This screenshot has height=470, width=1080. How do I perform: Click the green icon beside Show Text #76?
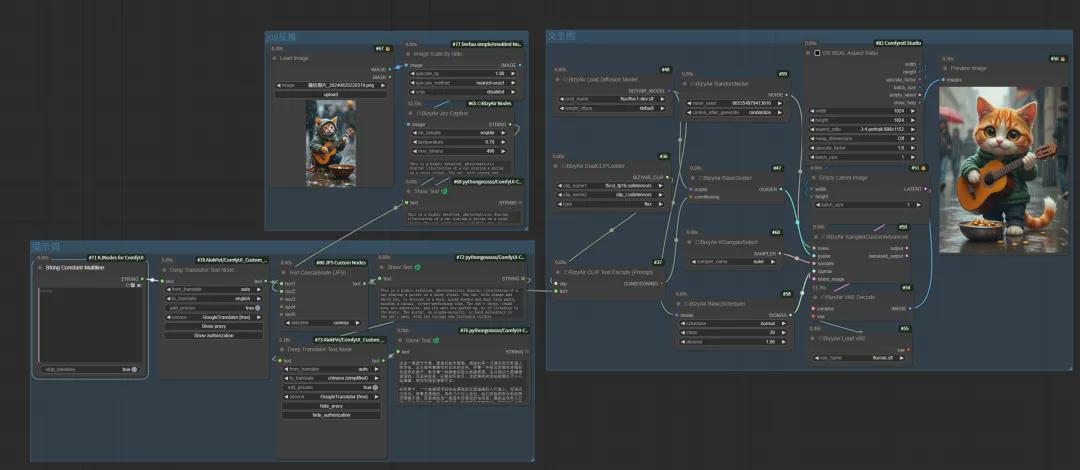pyautogui.click(x=434, y=340)
